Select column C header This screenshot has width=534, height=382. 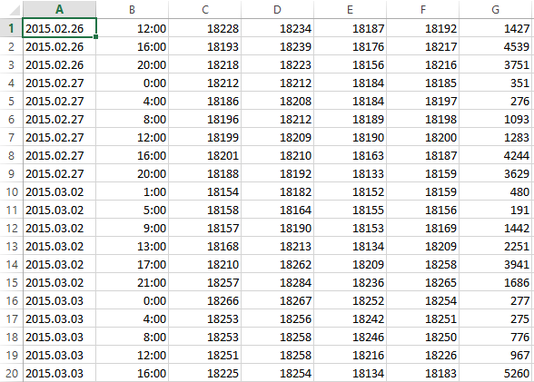(x=205, y=9)
